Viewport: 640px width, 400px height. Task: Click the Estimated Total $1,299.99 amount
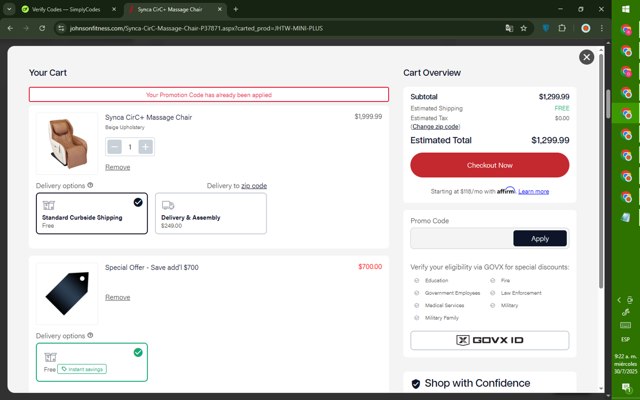coord(550,140)
